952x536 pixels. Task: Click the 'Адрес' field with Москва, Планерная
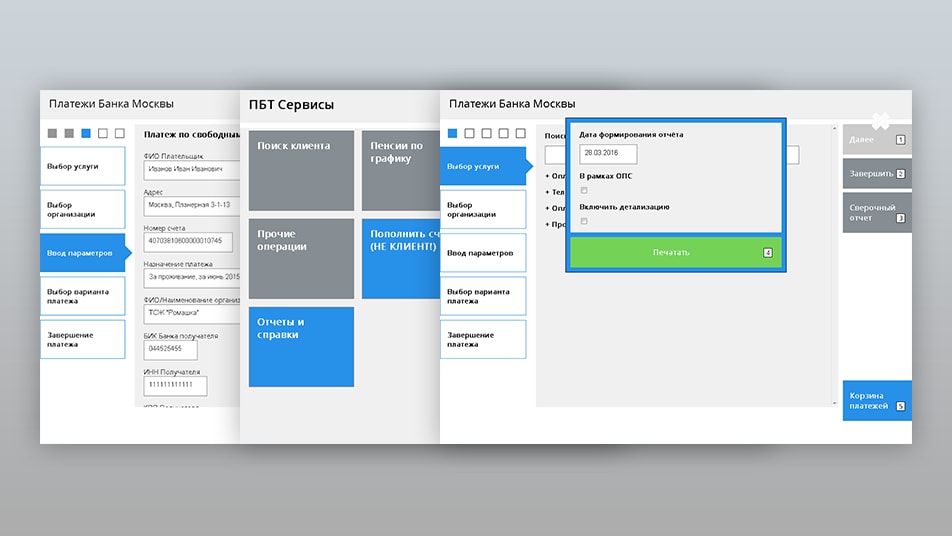192,206
